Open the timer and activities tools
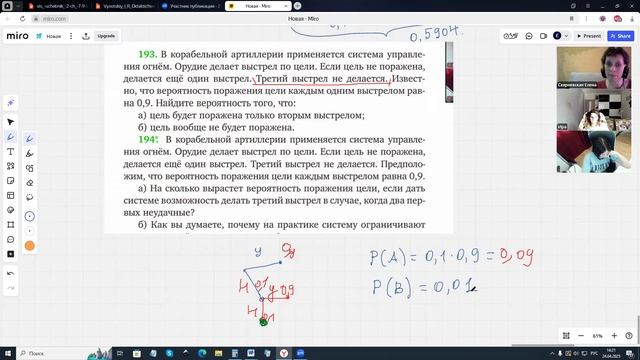This screenshot has width=640, height=360. click(x=510, y=36)
